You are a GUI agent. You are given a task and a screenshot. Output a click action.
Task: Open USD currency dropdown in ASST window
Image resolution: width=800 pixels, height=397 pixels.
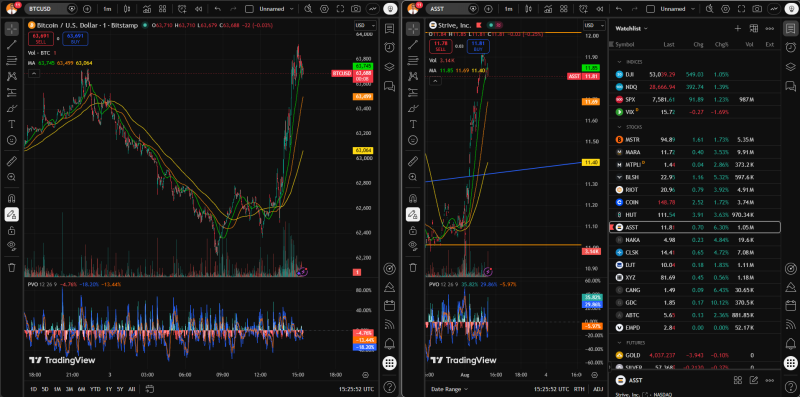click(x=593, y=26)
